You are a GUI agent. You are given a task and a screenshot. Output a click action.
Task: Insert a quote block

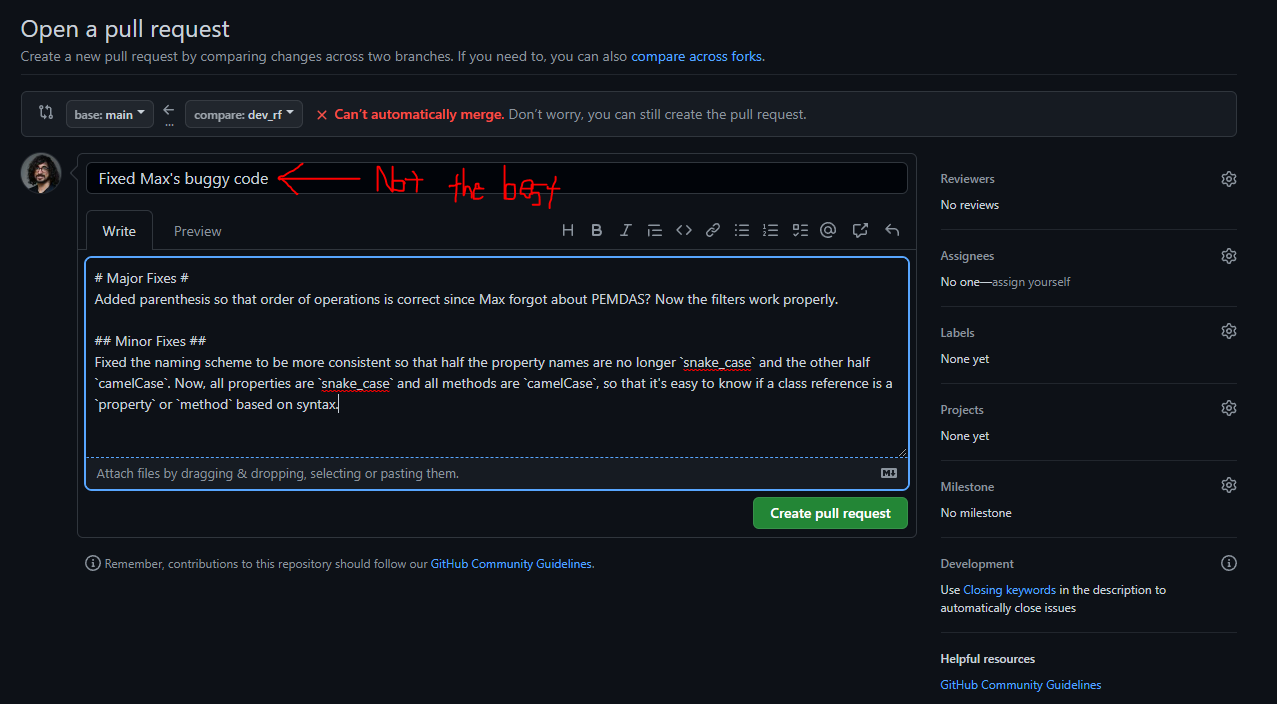click(655, 230)
